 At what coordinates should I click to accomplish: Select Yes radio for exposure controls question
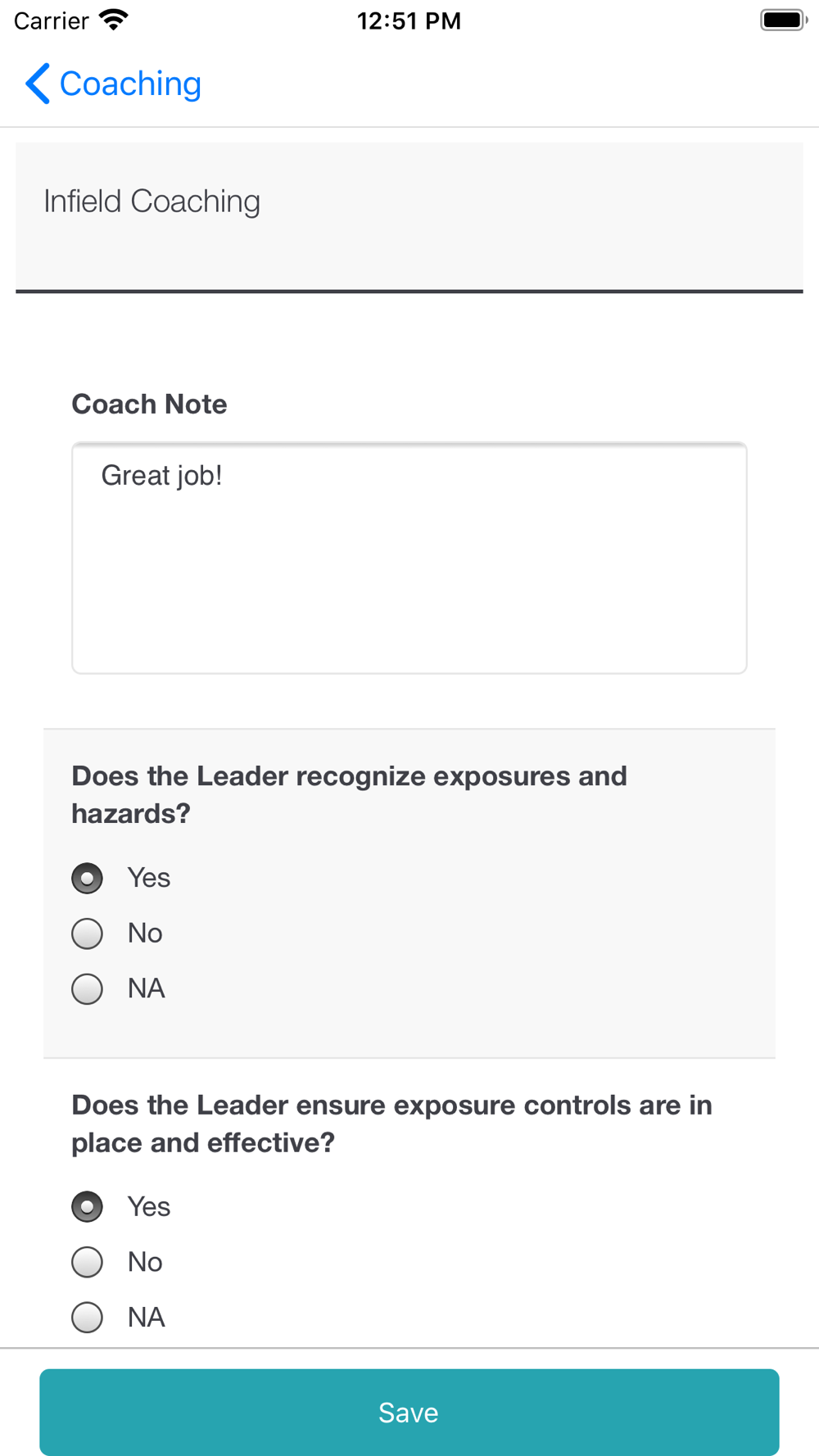click(x=88, y=1207)
